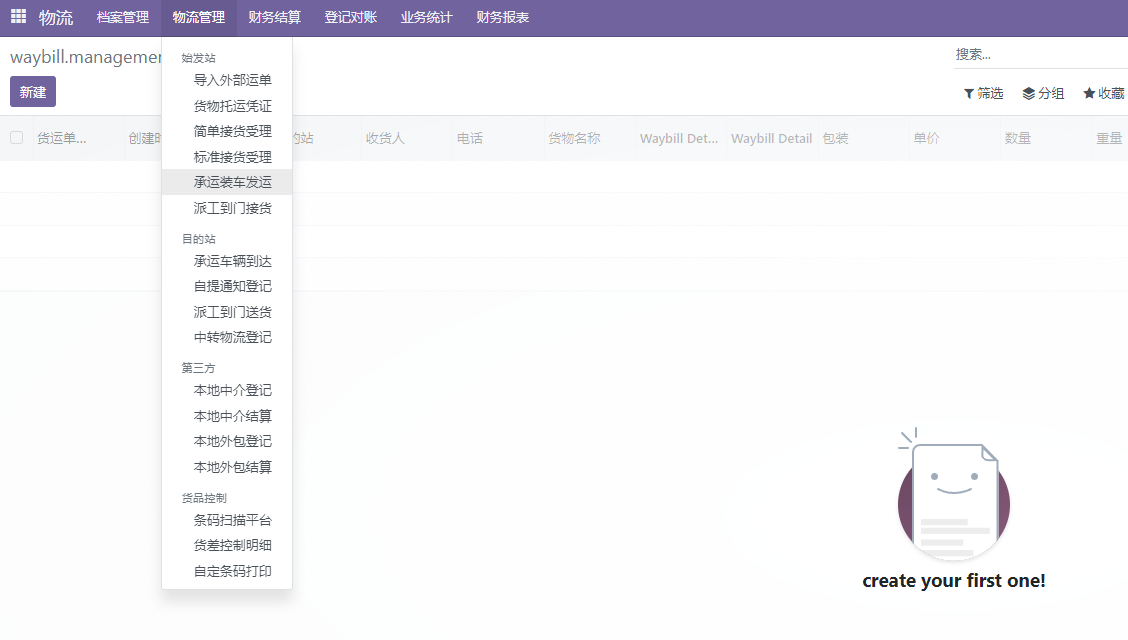1128x640 pixels.
Task: Sort by the 收货人 column header
Action: (385, 138)
